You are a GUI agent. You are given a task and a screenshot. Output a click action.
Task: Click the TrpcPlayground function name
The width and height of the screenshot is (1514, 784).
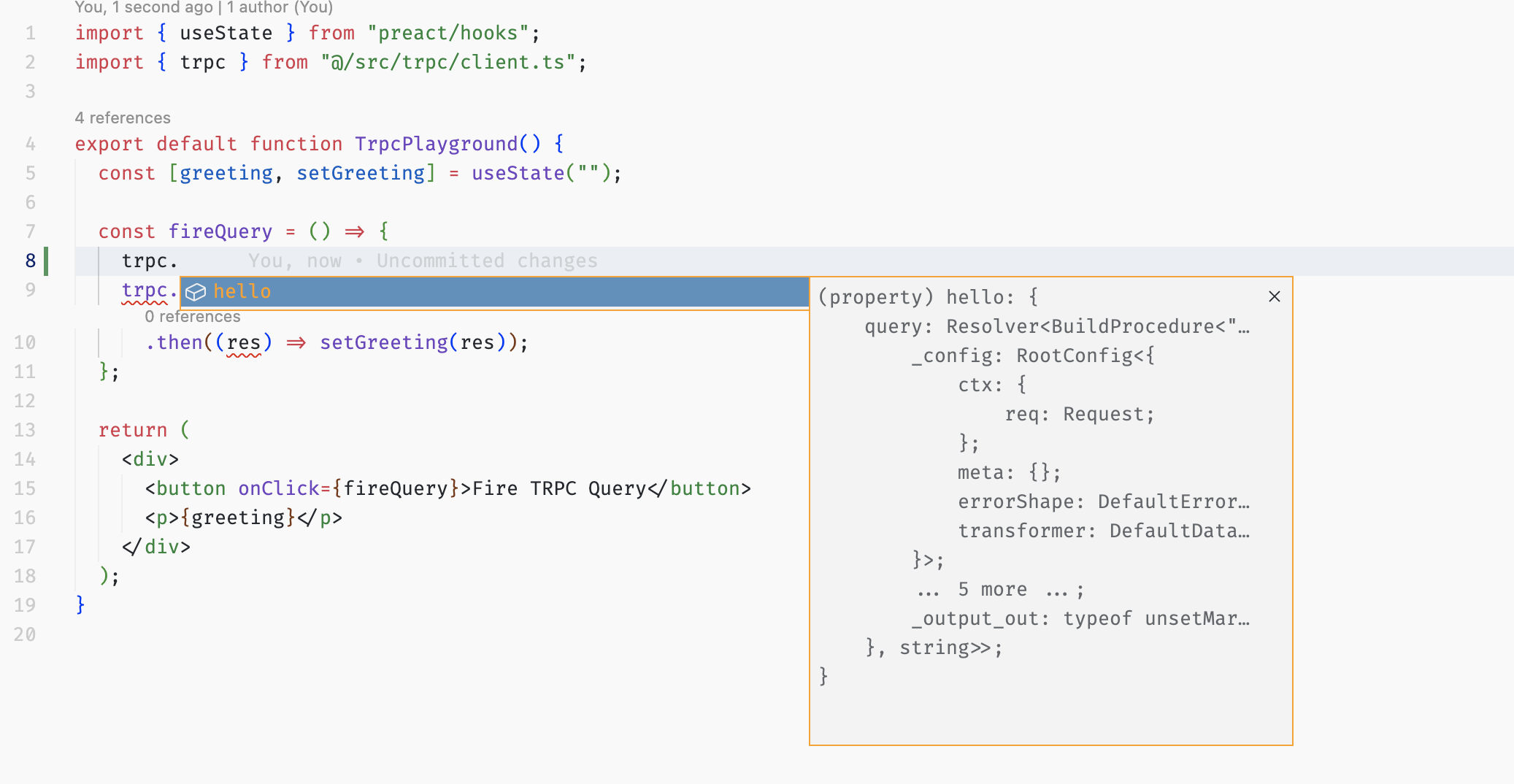pyautogui.click(x=437, y=145)
